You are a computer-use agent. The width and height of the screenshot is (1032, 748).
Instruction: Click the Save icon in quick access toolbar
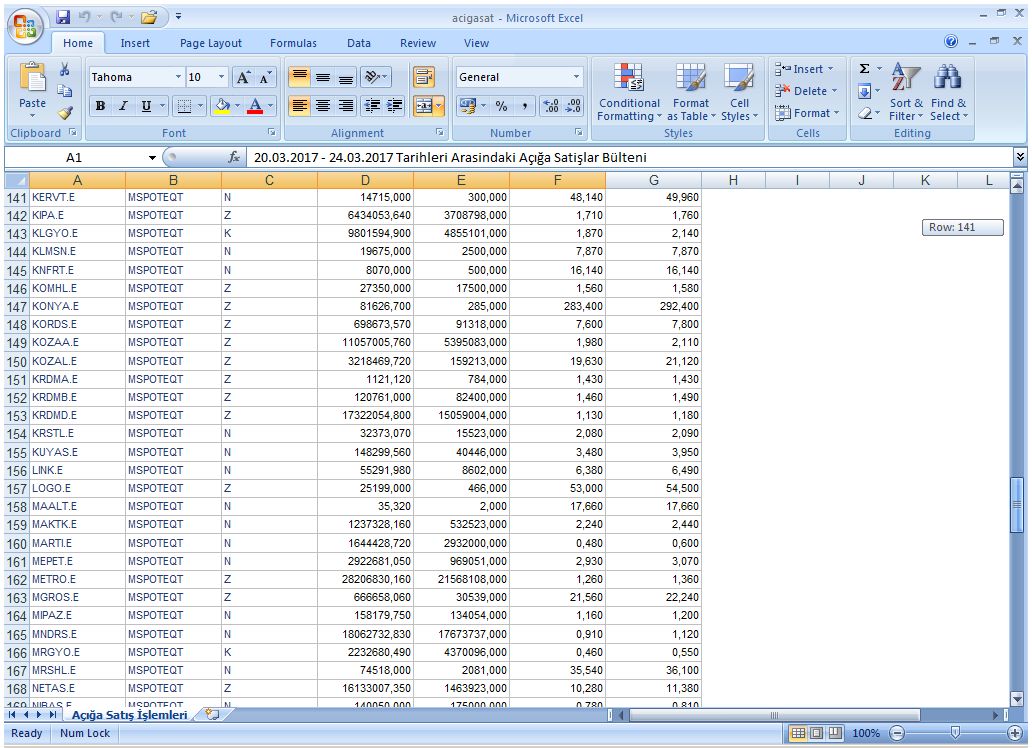click(64, 17)
